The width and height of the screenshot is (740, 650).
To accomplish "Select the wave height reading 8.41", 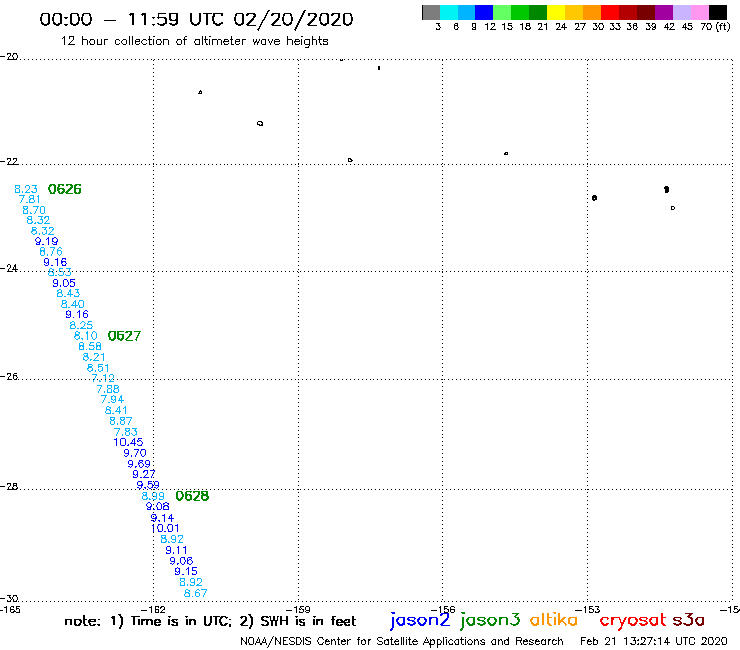I will coord(116,410).
